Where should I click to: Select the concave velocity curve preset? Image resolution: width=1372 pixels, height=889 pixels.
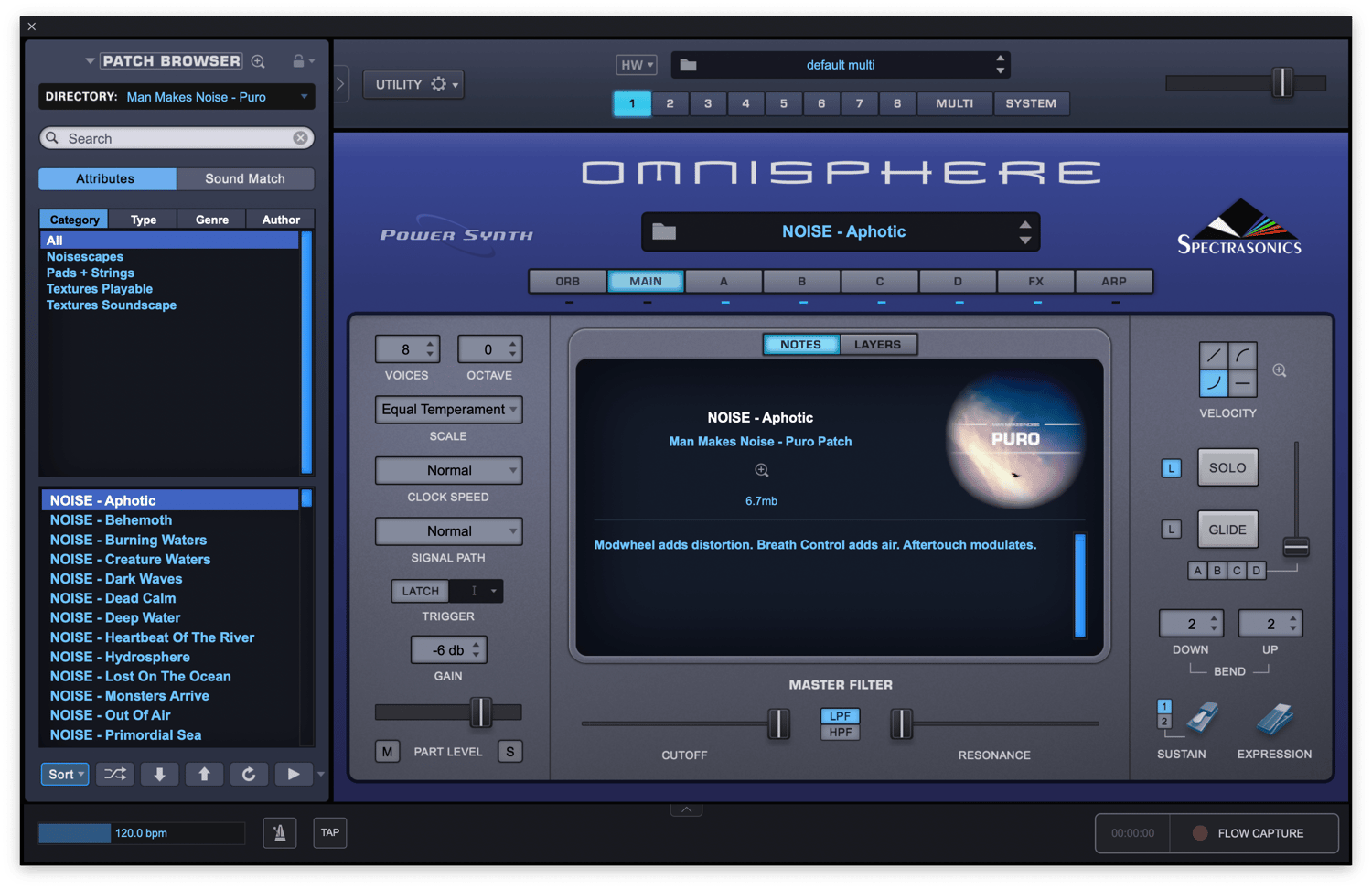click(1214, 383)
